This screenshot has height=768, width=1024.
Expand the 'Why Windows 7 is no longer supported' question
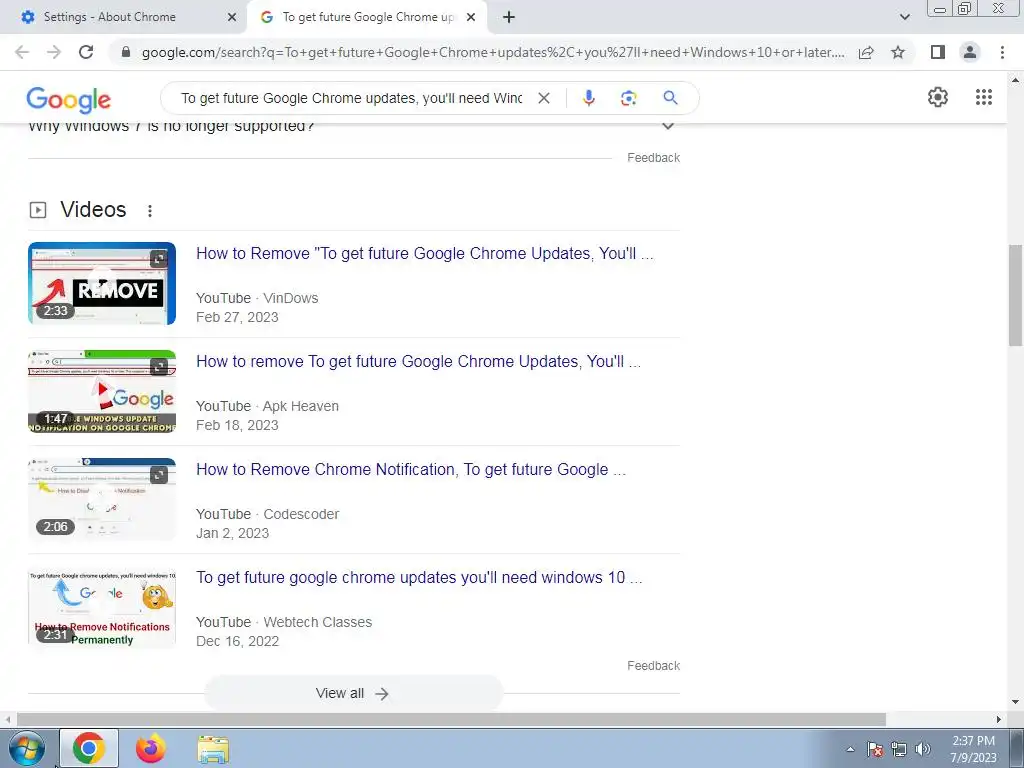pyautogui.click(x=667, y=125)
